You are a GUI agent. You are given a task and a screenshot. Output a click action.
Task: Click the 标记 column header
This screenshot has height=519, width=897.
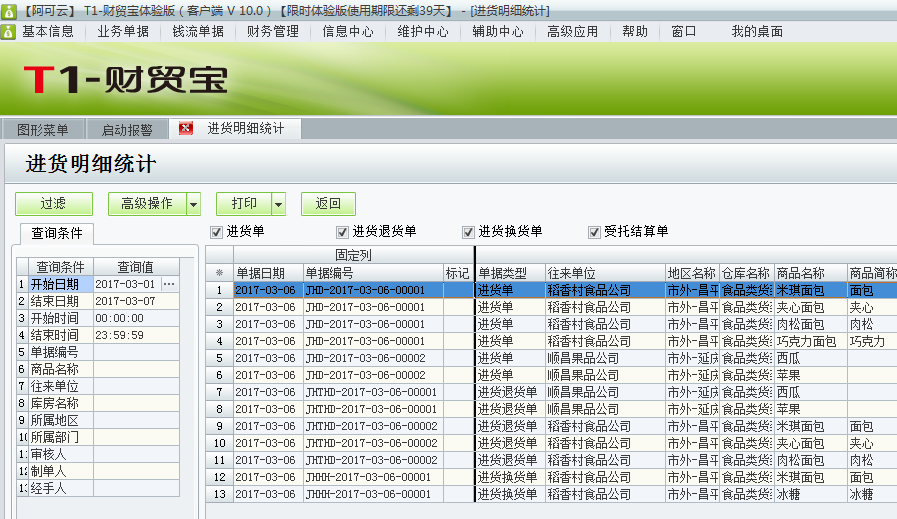click(458, 273)
